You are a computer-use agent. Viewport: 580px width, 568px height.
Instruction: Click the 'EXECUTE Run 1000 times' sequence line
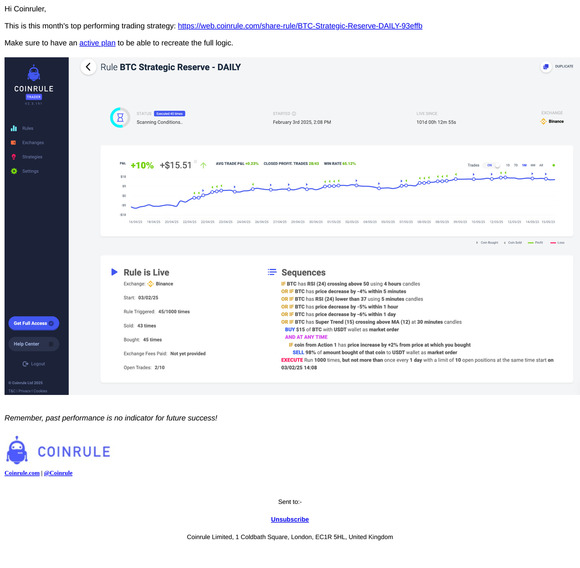point(417,364)
